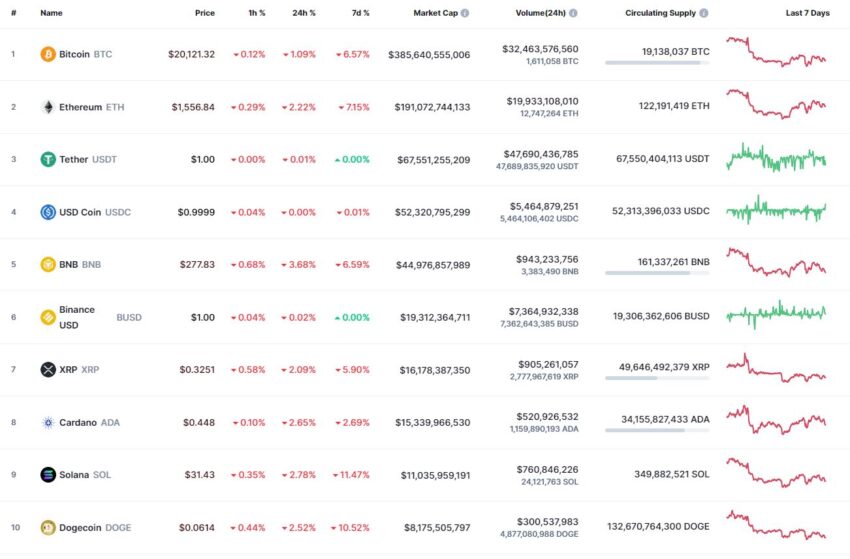Viewport: 850px width, 559px height.
Task: Sort the table by Price column
Action: coord(205,13)
